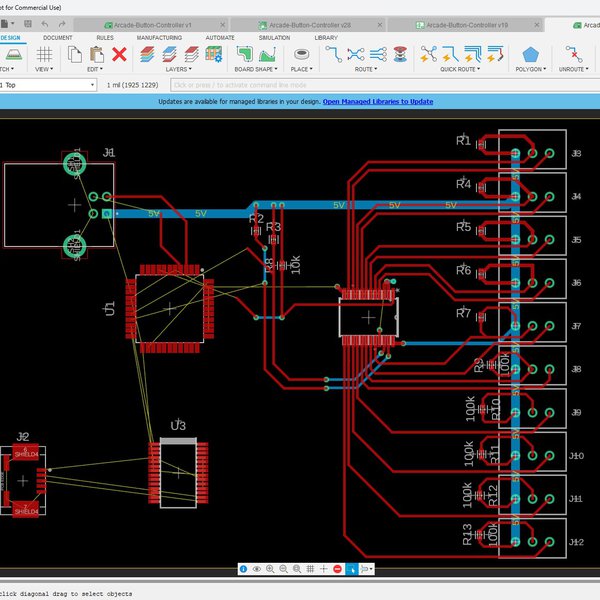
Task: Select the Quick Route airwire tool
Action: point(429,54)
